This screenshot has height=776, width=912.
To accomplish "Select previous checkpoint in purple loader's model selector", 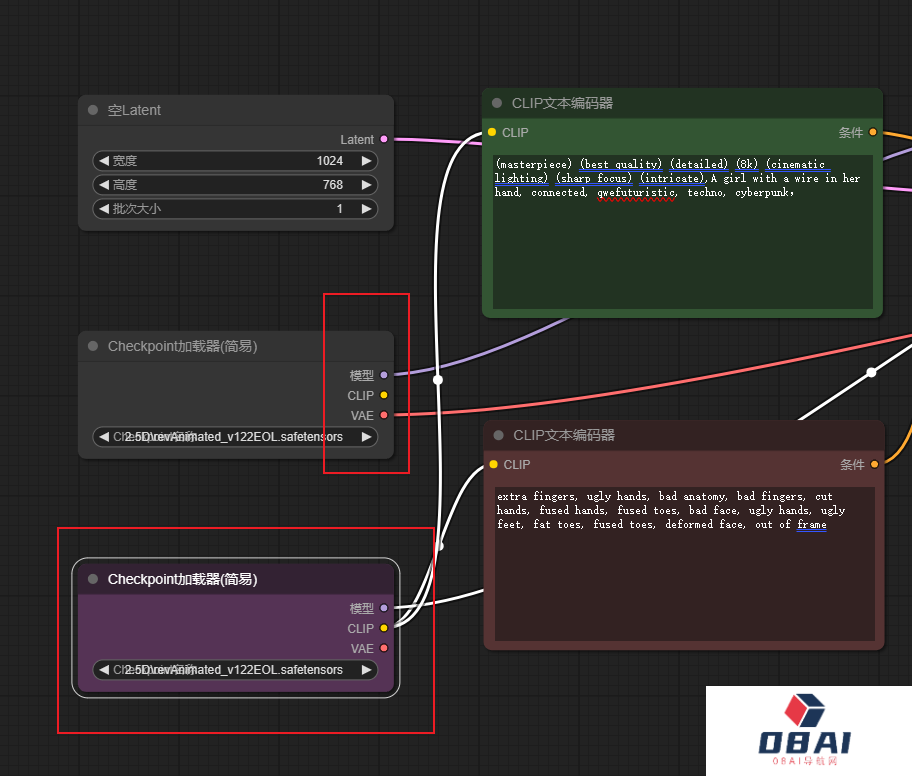I will (104, 670).
